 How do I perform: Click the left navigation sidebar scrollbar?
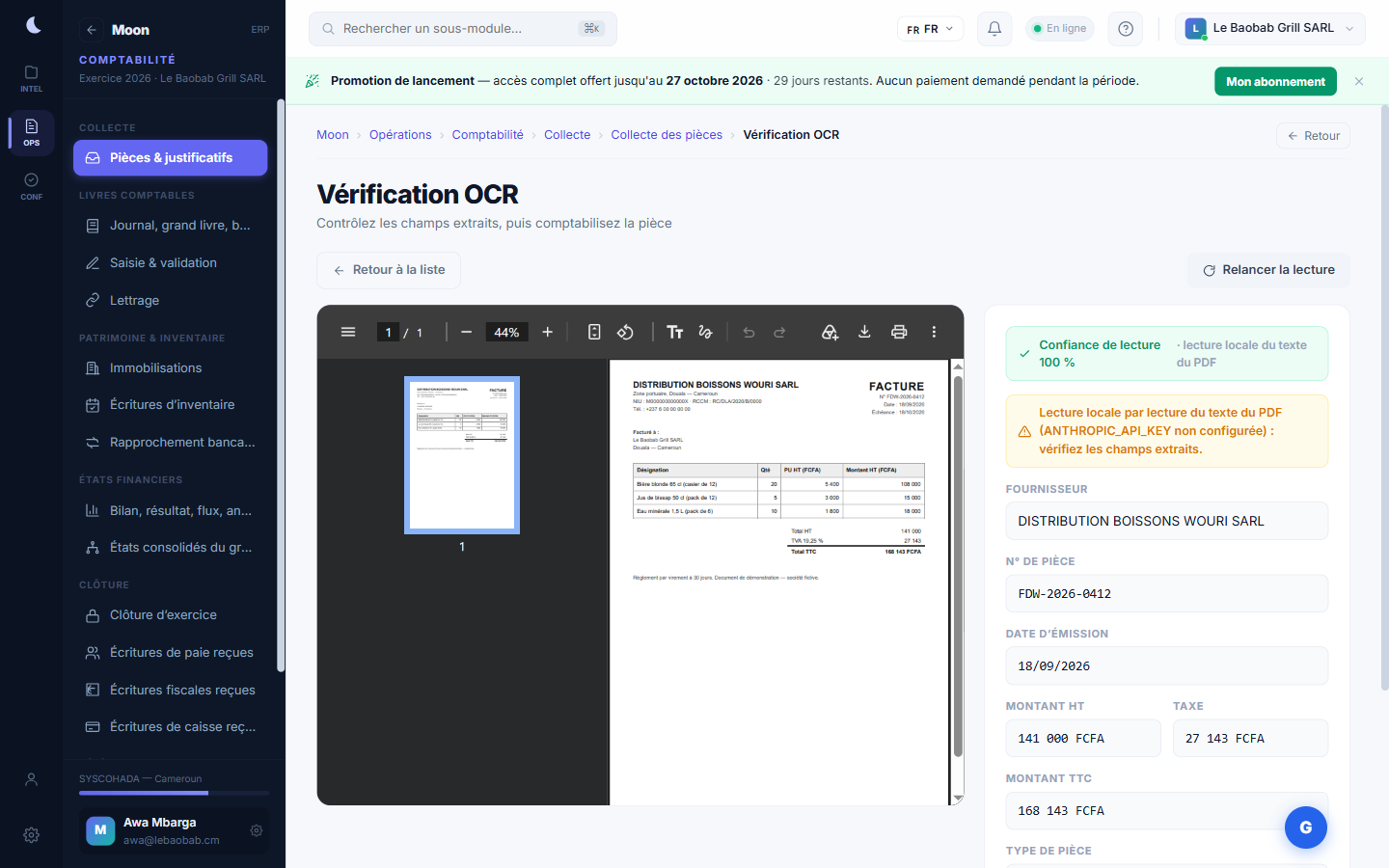(x=281, y=386)
